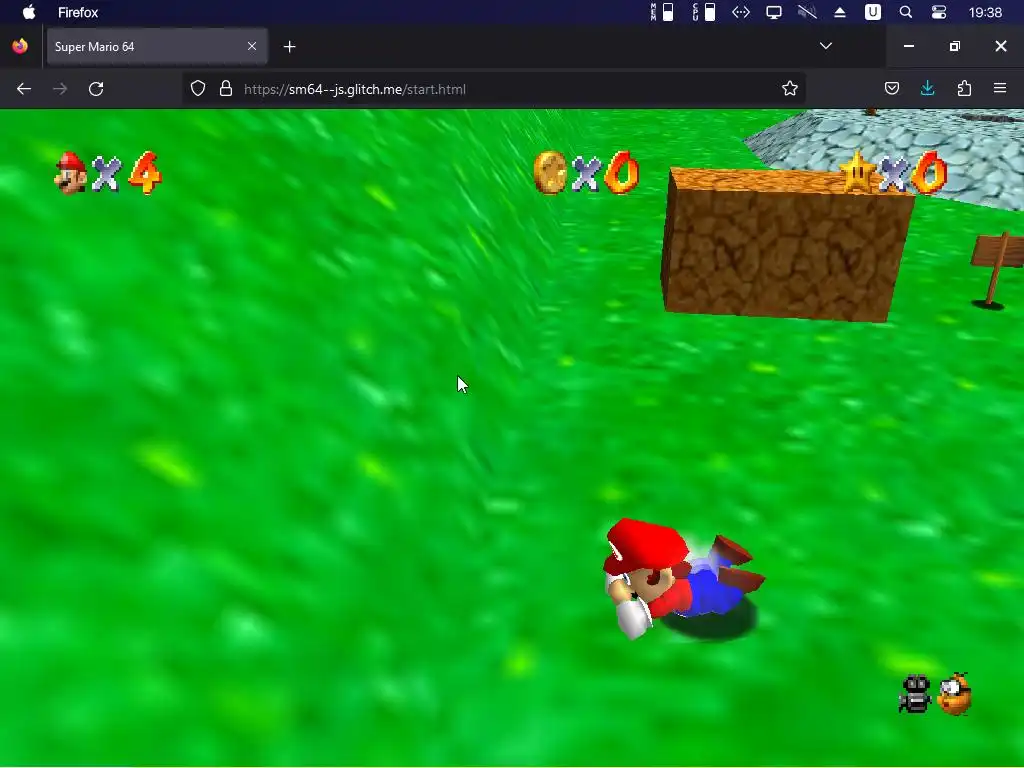Click the tracking protection shield icon
The width and height of the screenshot is (1024, 768).
pos(198,89)
